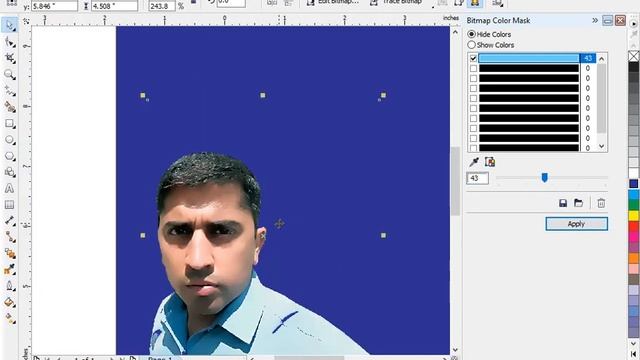Check the fifth mask color checkbox
The width and height of the screenshot is (640, 360).
click(473, 98)
